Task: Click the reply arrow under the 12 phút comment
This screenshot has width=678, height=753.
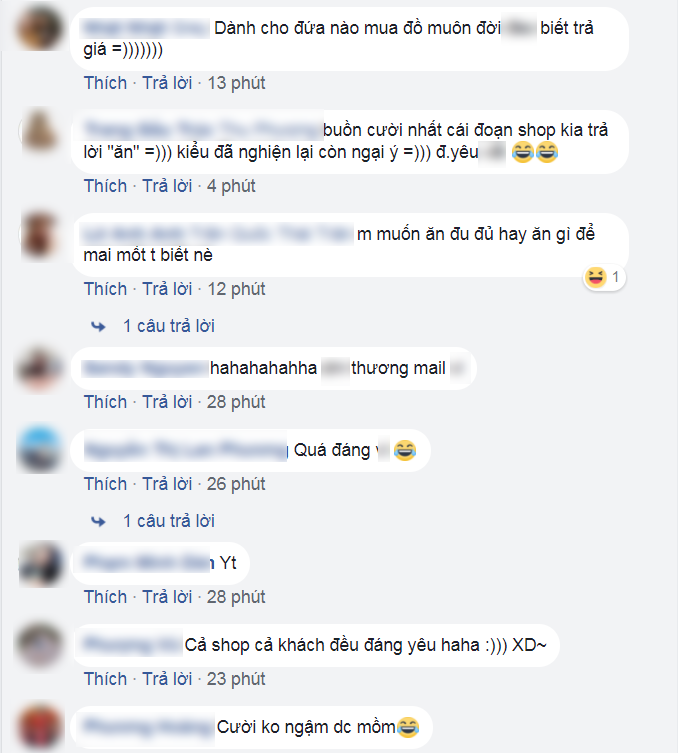Action: click(x=98, y=327)
